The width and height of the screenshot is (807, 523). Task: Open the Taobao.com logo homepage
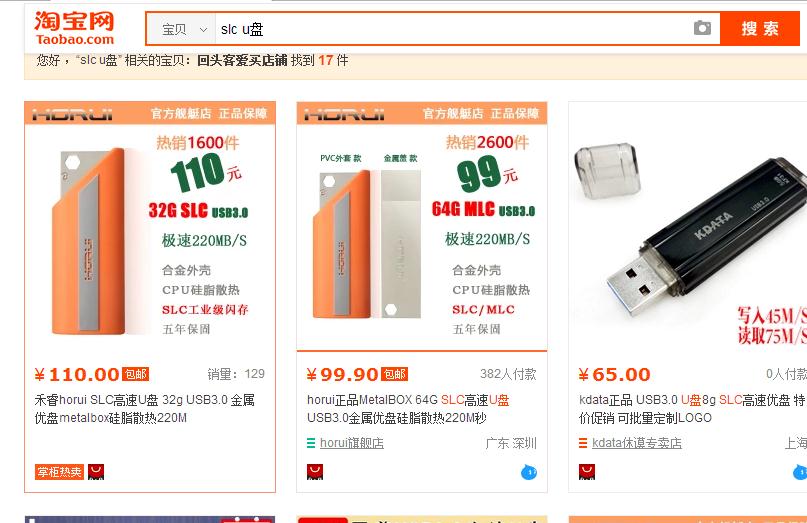click(75, 28)
